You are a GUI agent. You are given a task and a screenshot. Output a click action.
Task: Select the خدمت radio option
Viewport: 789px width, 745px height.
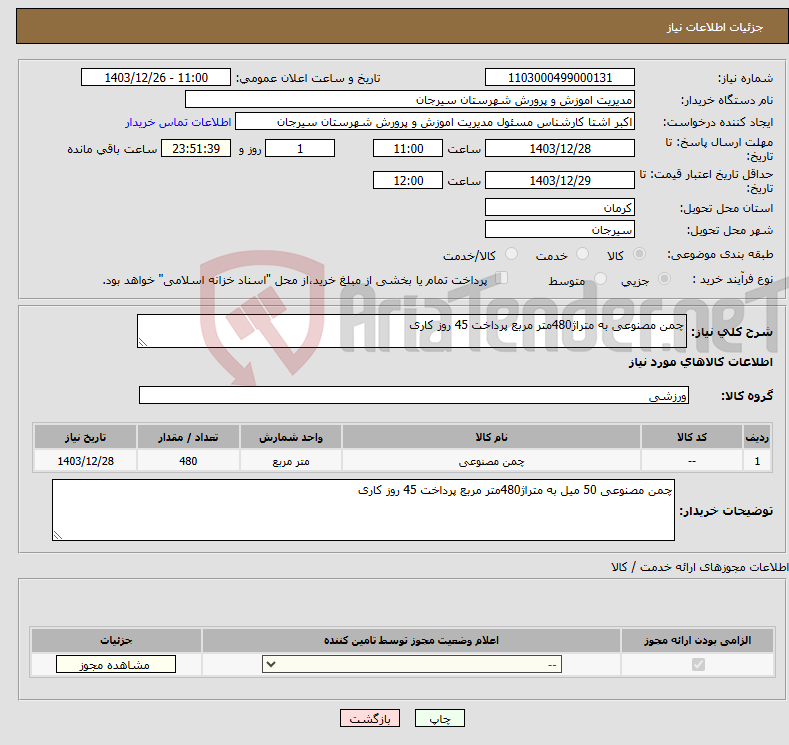(x=576, y=255)
